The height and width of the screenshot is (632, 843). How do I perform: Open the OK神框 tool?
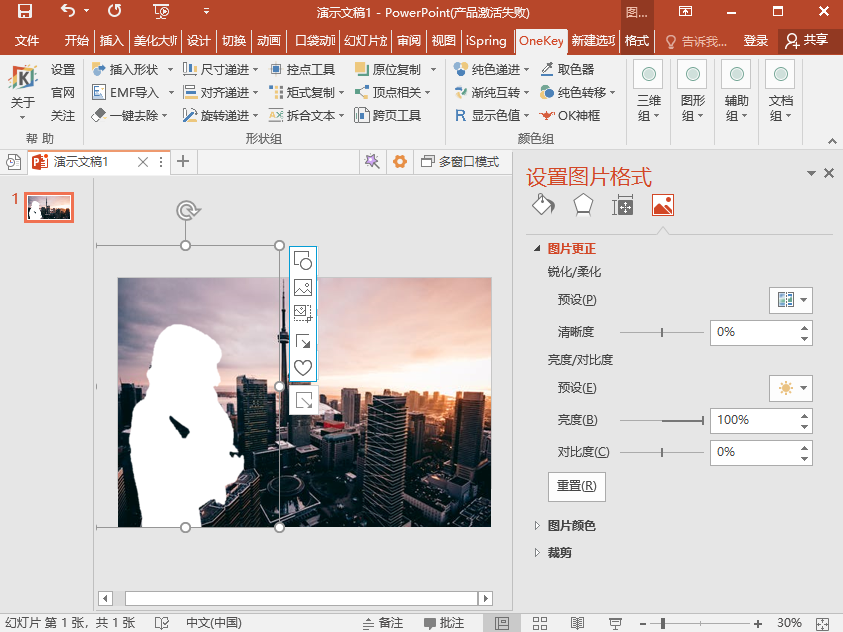tap(570, 116)
